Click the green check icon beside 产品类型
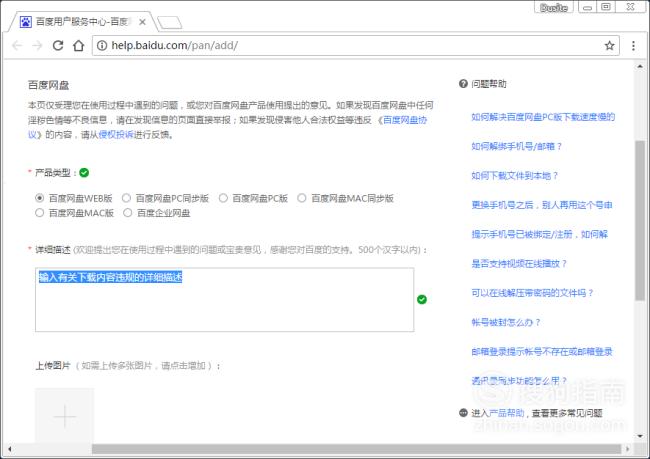The image size is (650, 459). (84, 172)
